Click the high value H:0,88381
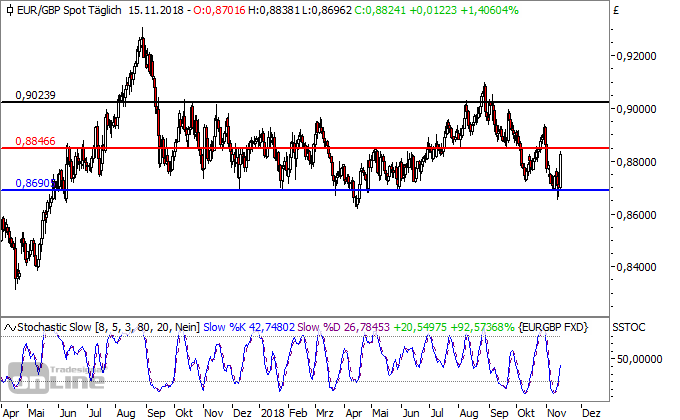Screen dimensions: 680x420 274,10
